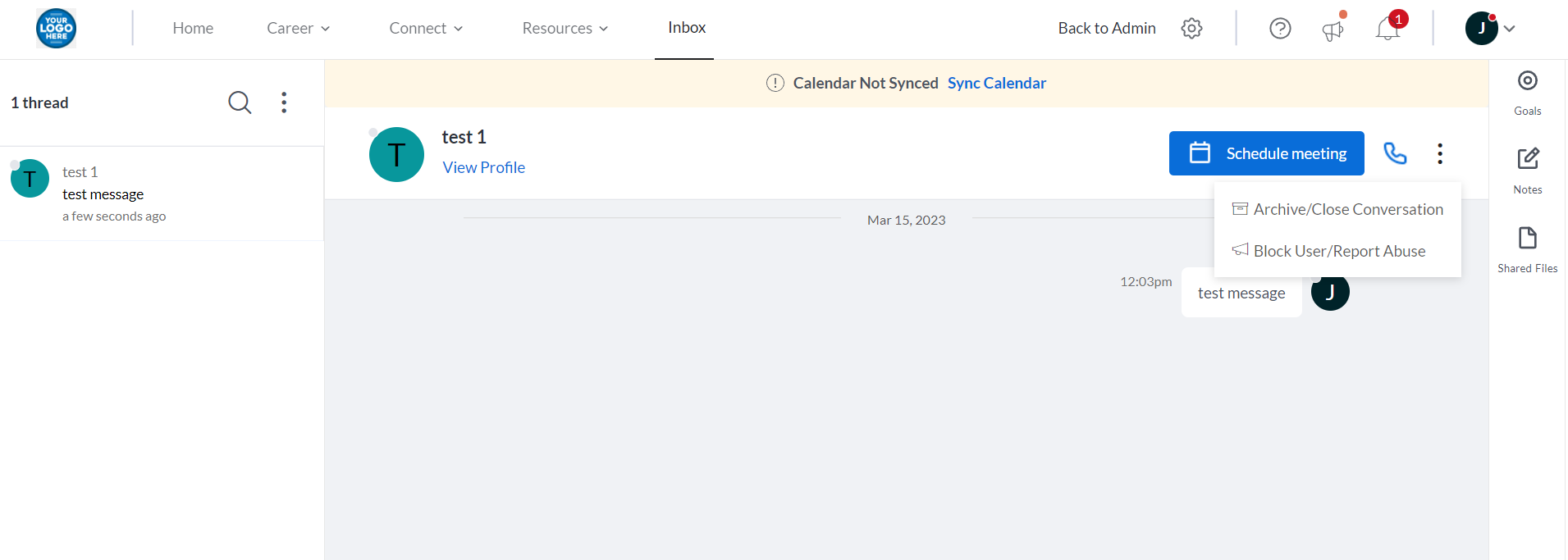Open thread list three-dot options

click(284, 102)
